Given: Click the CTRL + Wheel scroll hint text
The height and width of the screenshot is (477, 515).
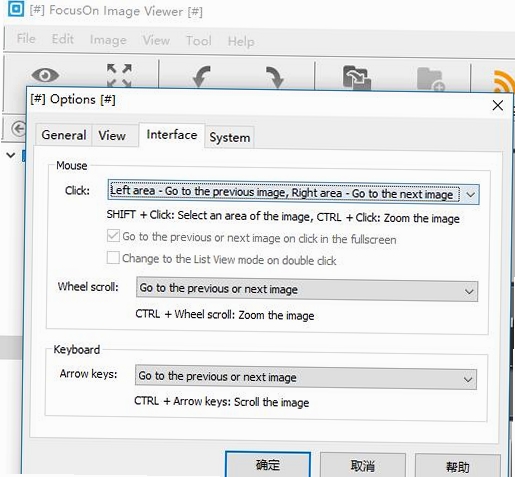Looking at the screenshot, I should [225, 314].
